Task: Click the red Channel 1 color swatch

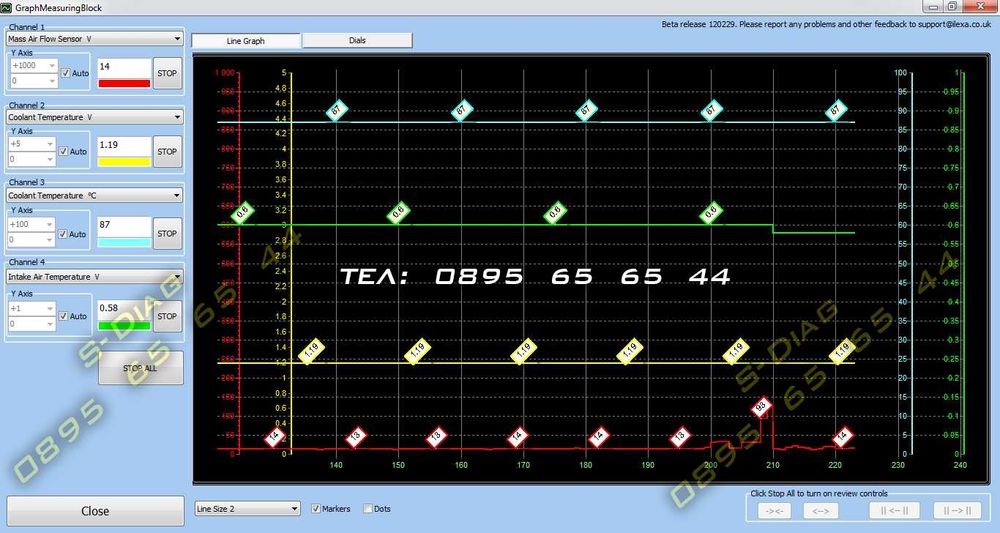Action: 124,84
